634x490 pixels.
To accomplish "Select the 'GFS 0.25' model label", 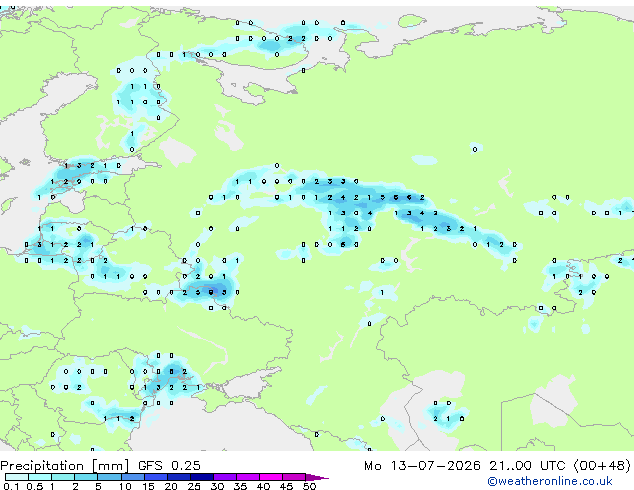I will pyautogui.click(x=169, y=466).
